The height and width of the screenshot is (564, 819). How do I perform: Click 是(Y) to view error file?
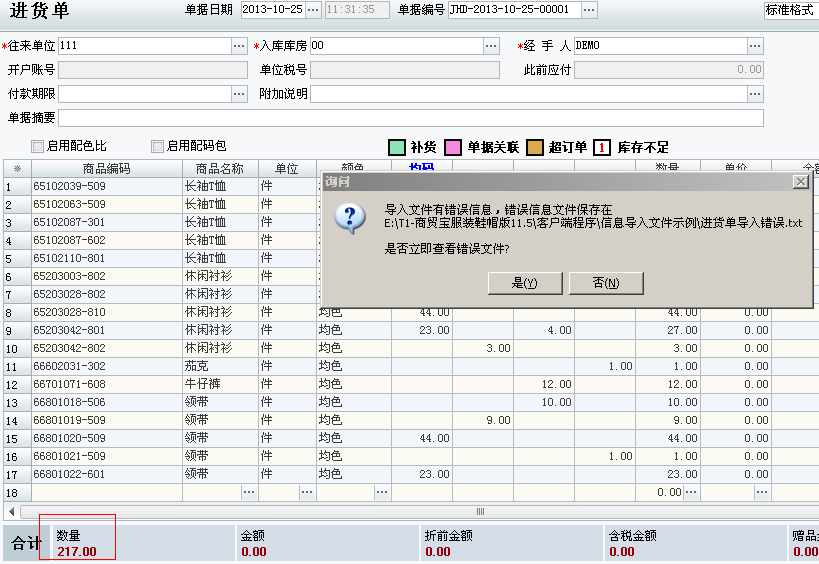click(525, 283)
